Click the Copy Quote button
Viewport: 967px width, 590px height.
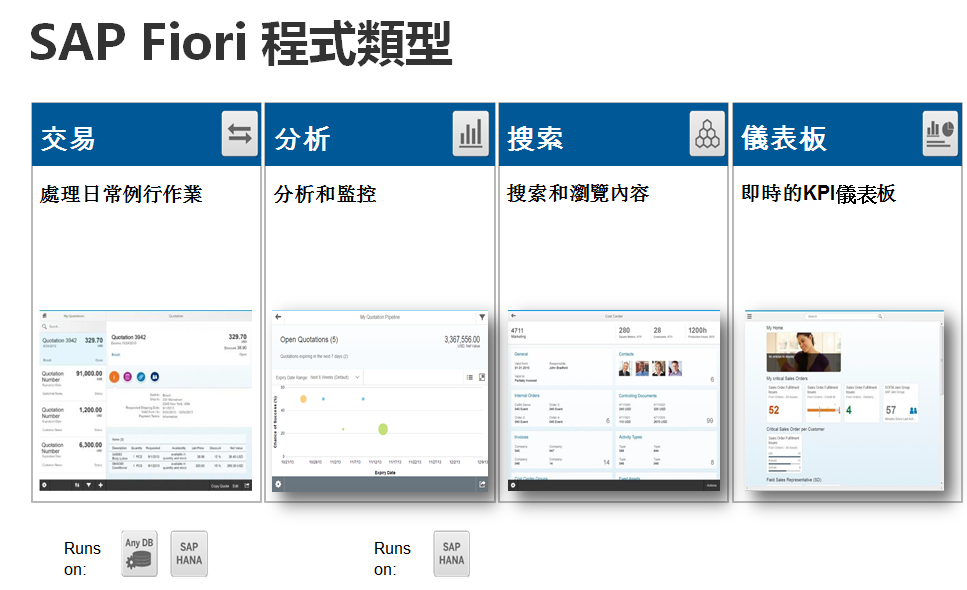[x=220, y=486]
